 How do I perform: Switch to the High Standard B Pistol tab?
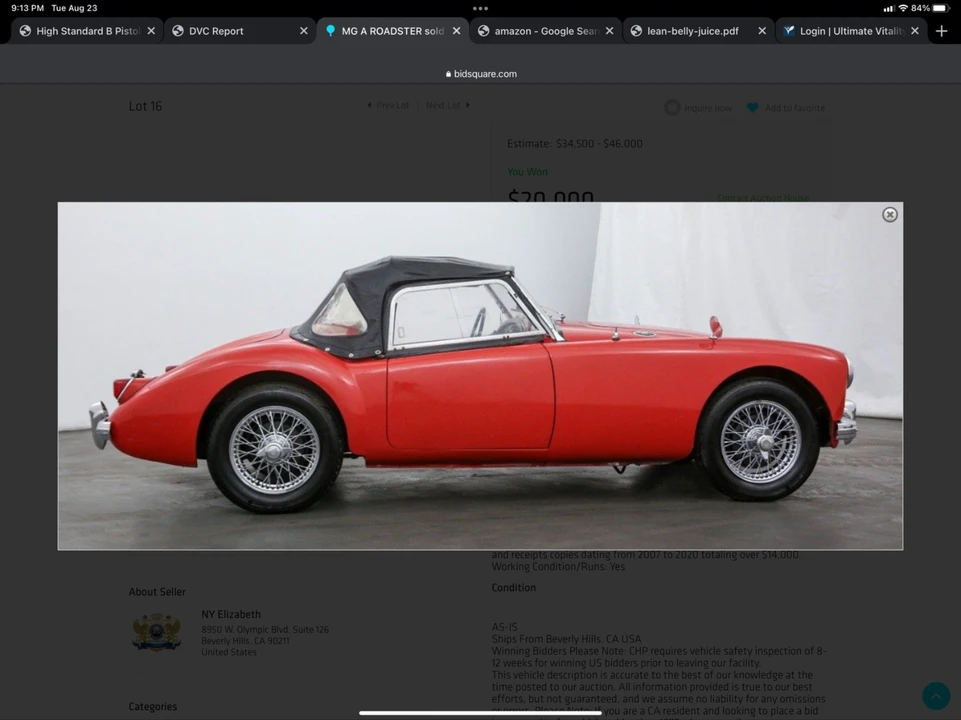tap(88, 31)
